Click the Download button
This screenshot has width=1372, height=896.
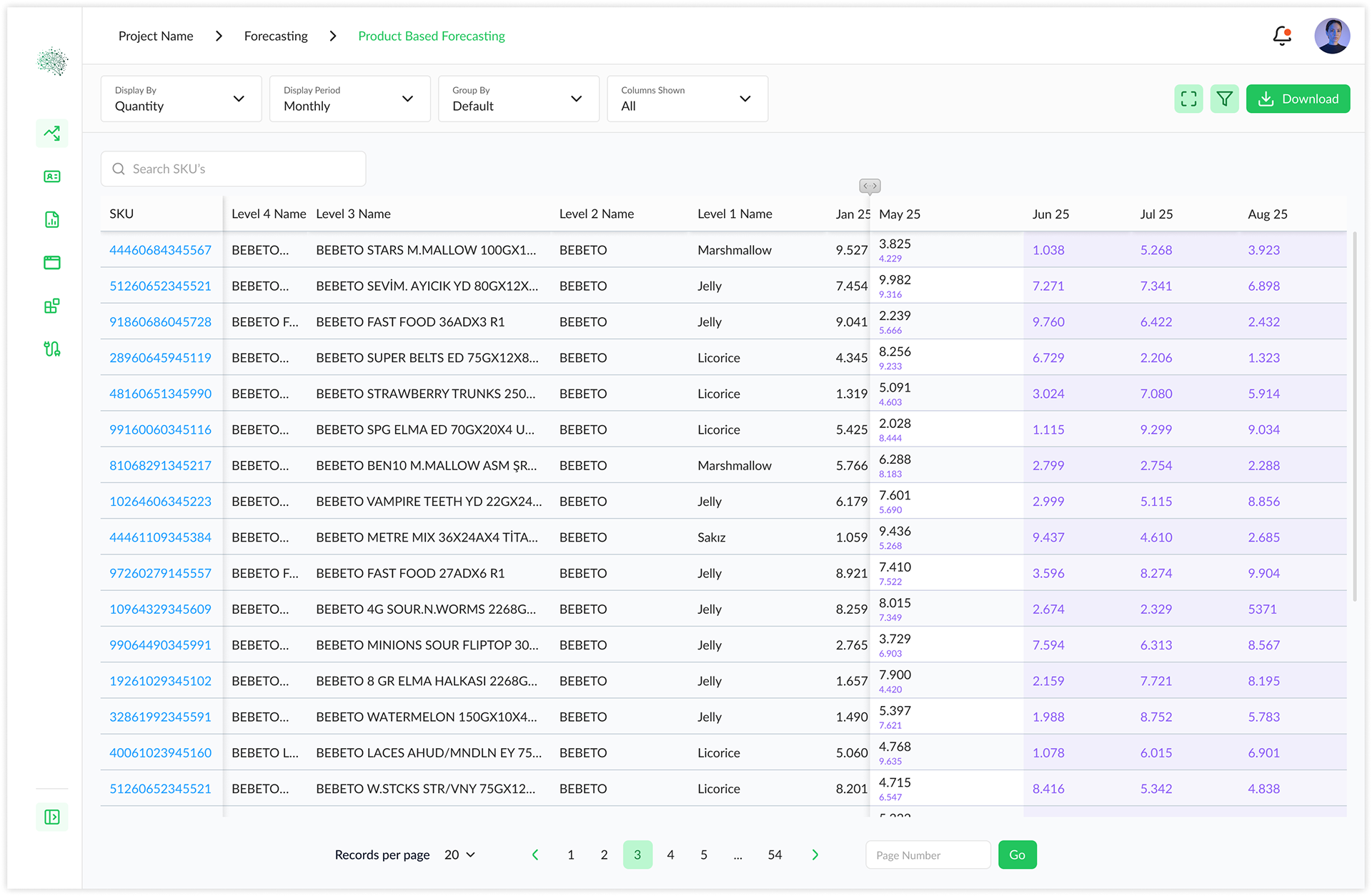1298,99
